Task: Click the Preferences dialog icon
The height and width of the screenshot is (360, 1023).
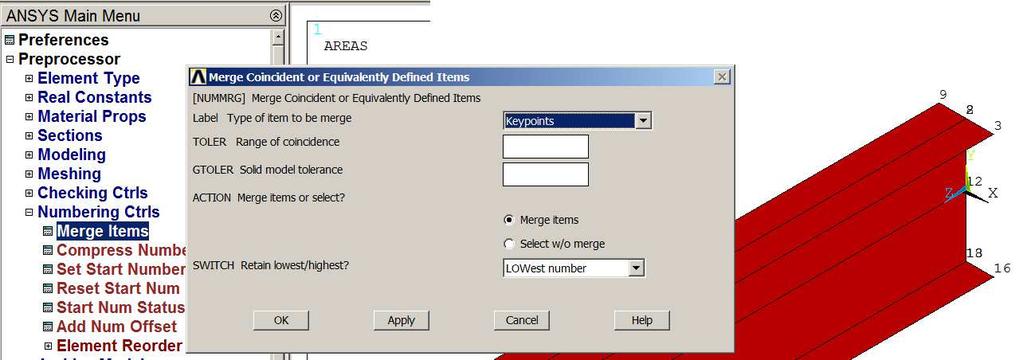Action: [9, 40]
